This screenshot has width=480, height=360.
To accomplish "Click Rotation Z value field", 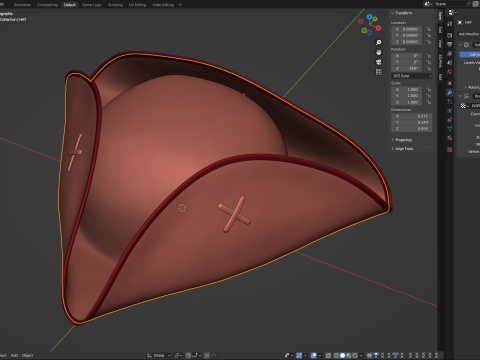I will (x=406, y=68).
